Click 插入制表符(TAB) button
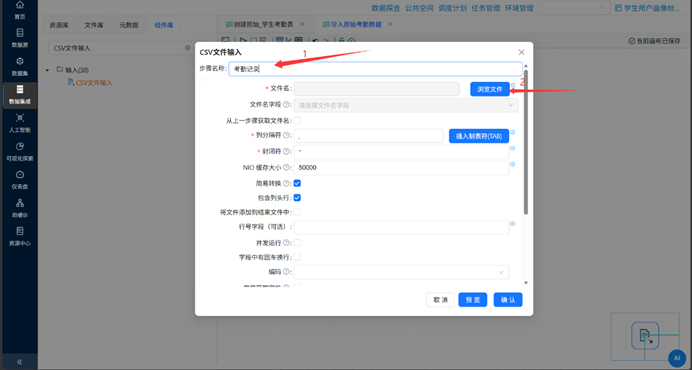The width and height of the screenshot is (692, 370). click(x=479, y=136)
